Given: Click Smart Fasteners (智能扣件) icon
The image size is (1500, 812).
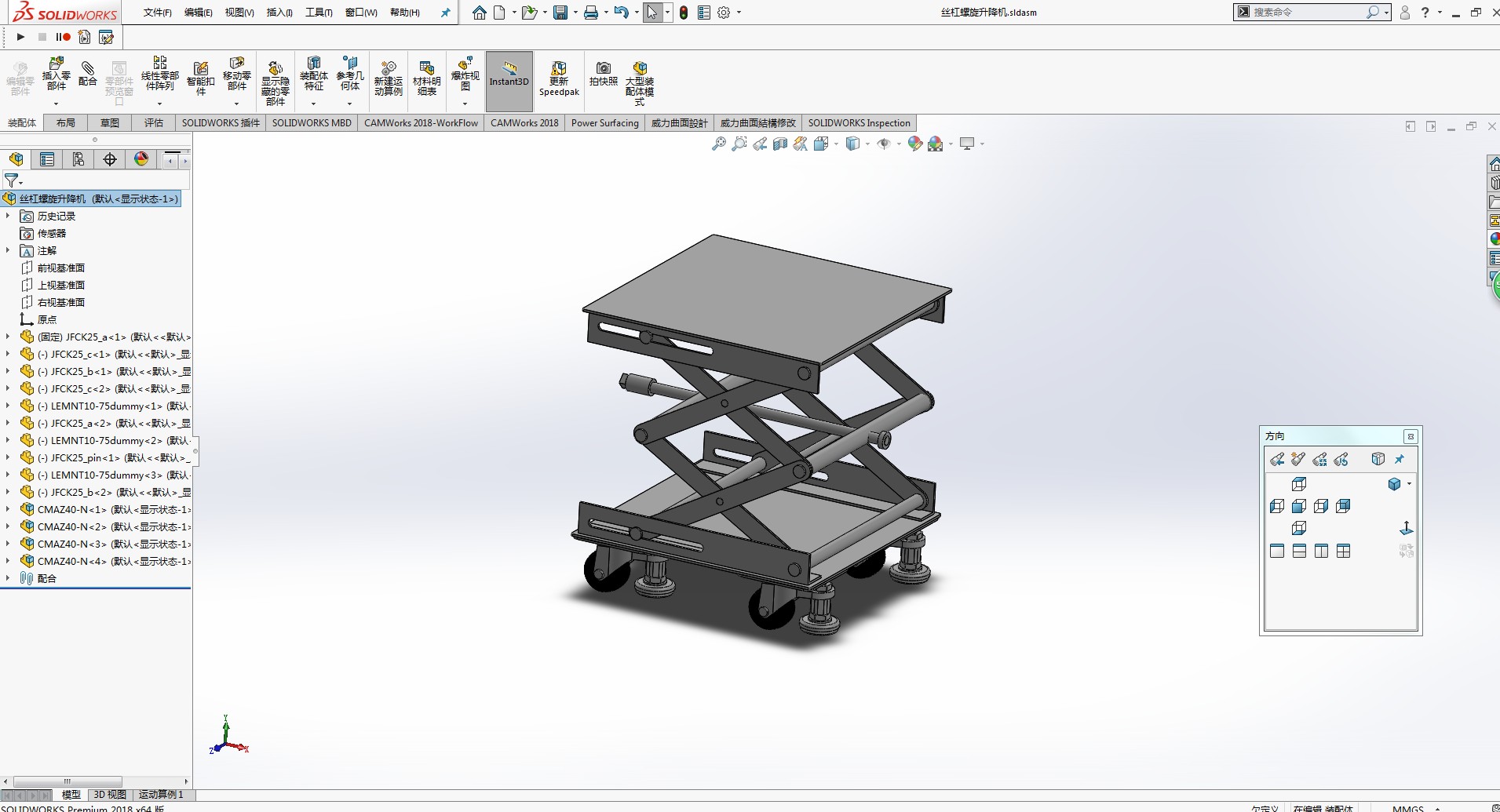Looking at the screenshot, I should coord(200,78).
